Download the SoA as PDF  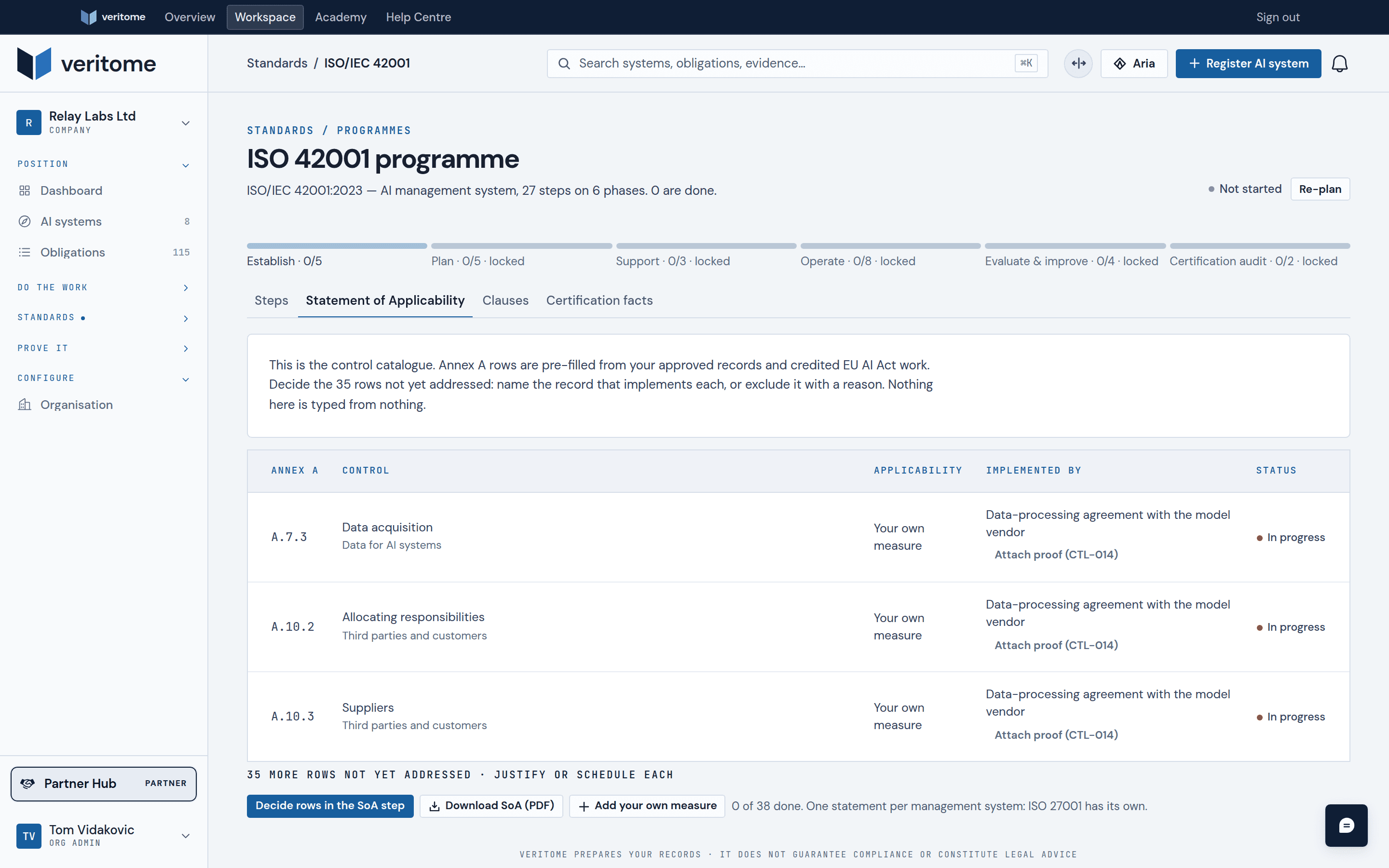(491, 805)
